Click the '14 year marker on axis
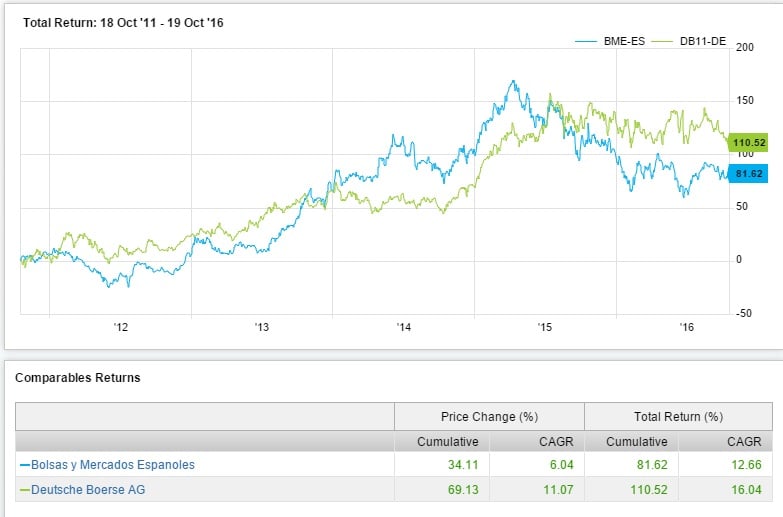The height and width of the screenshot is (517, 783). [404, 327]
